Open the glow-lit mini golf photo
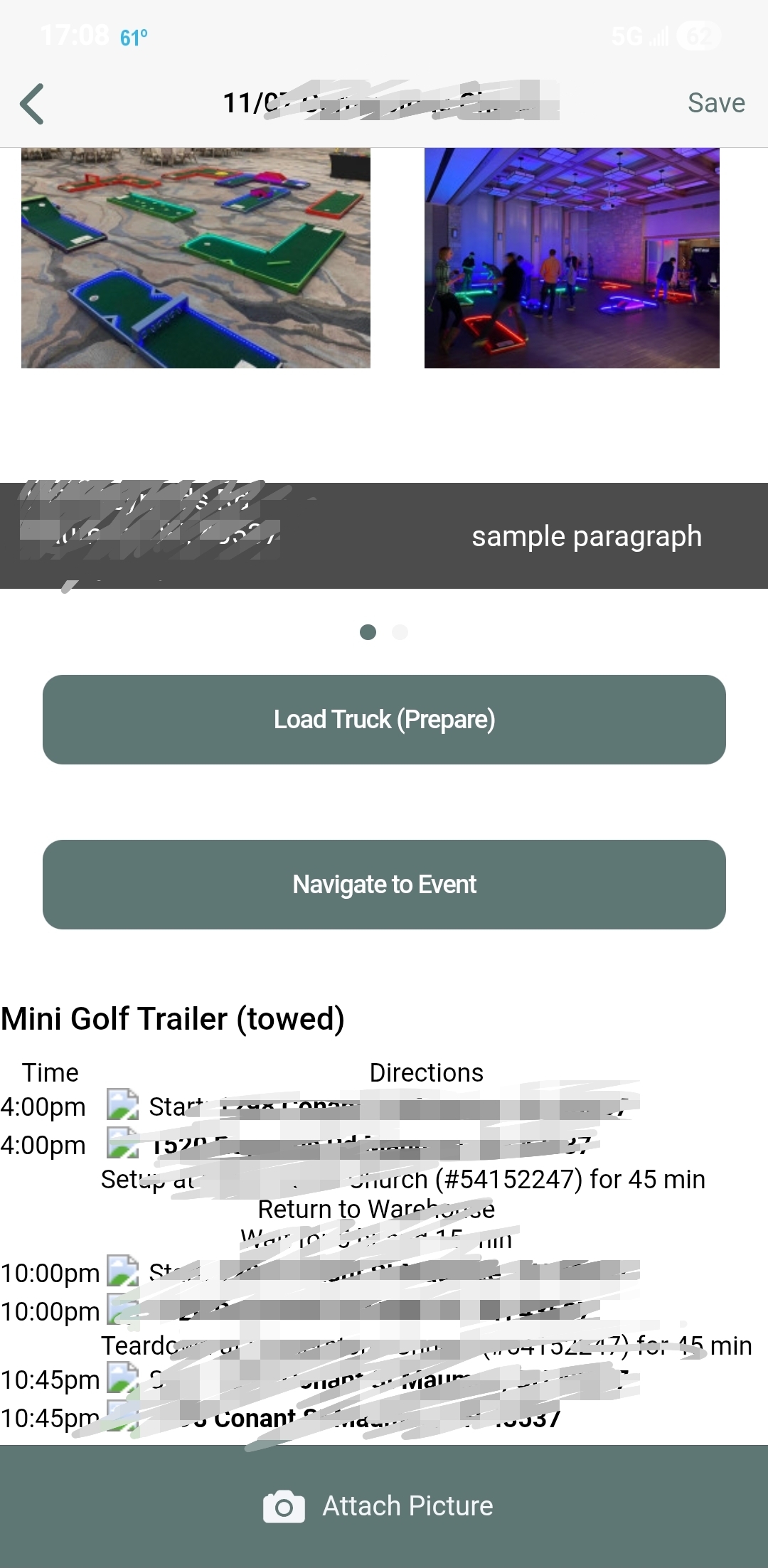Image resolution: width=768 pixels, height=1568 pixels. tap(572, 257)
